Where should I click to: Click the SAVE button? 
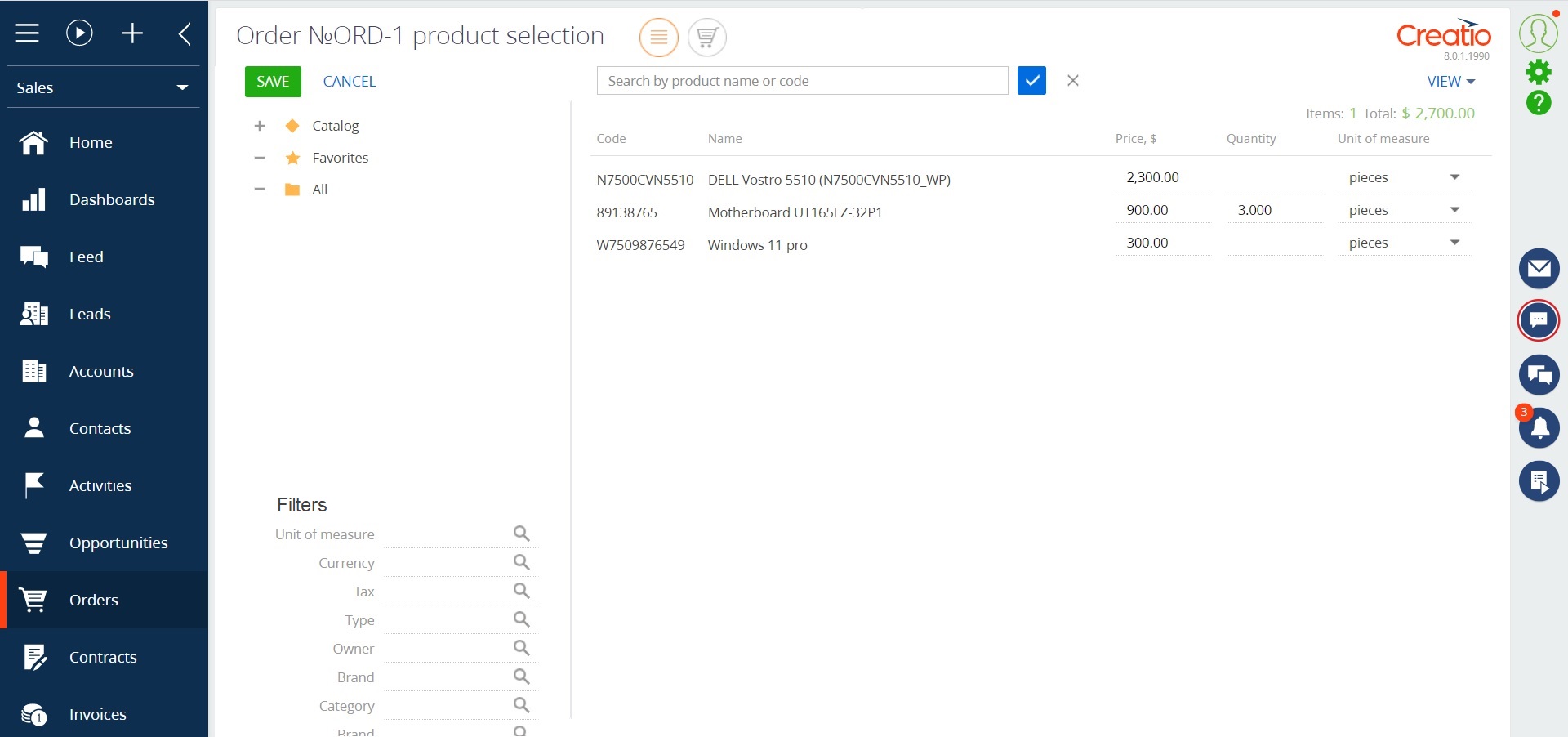tap(272, 81)
